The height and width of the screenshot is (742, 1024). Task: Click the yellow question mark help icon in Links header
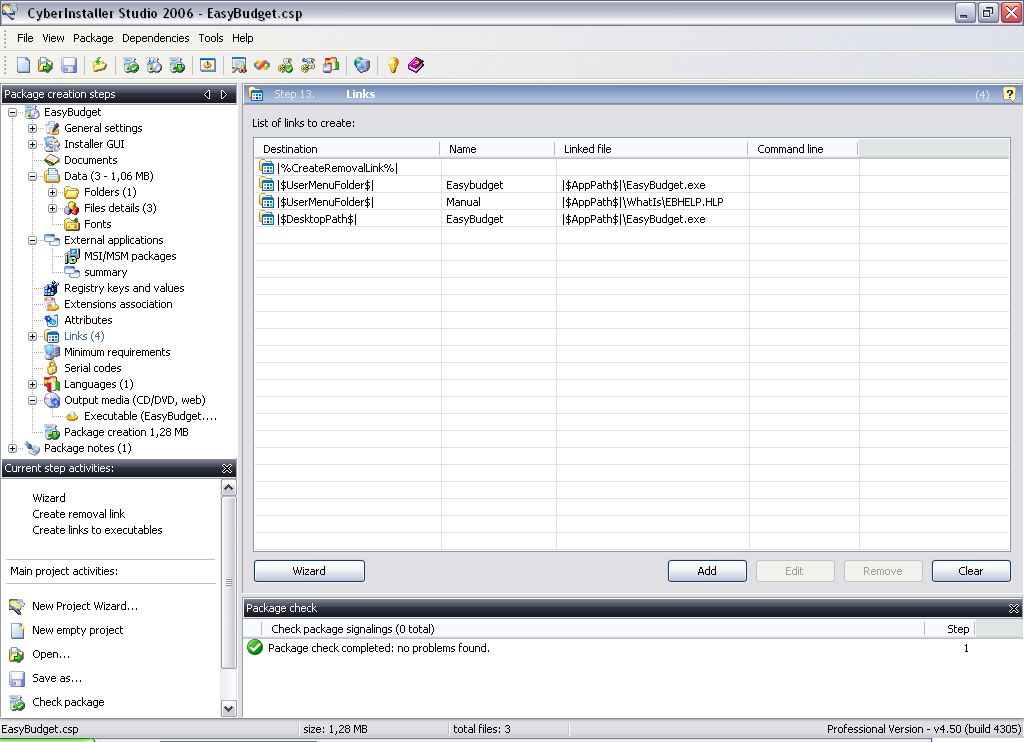coord(1009,94)
